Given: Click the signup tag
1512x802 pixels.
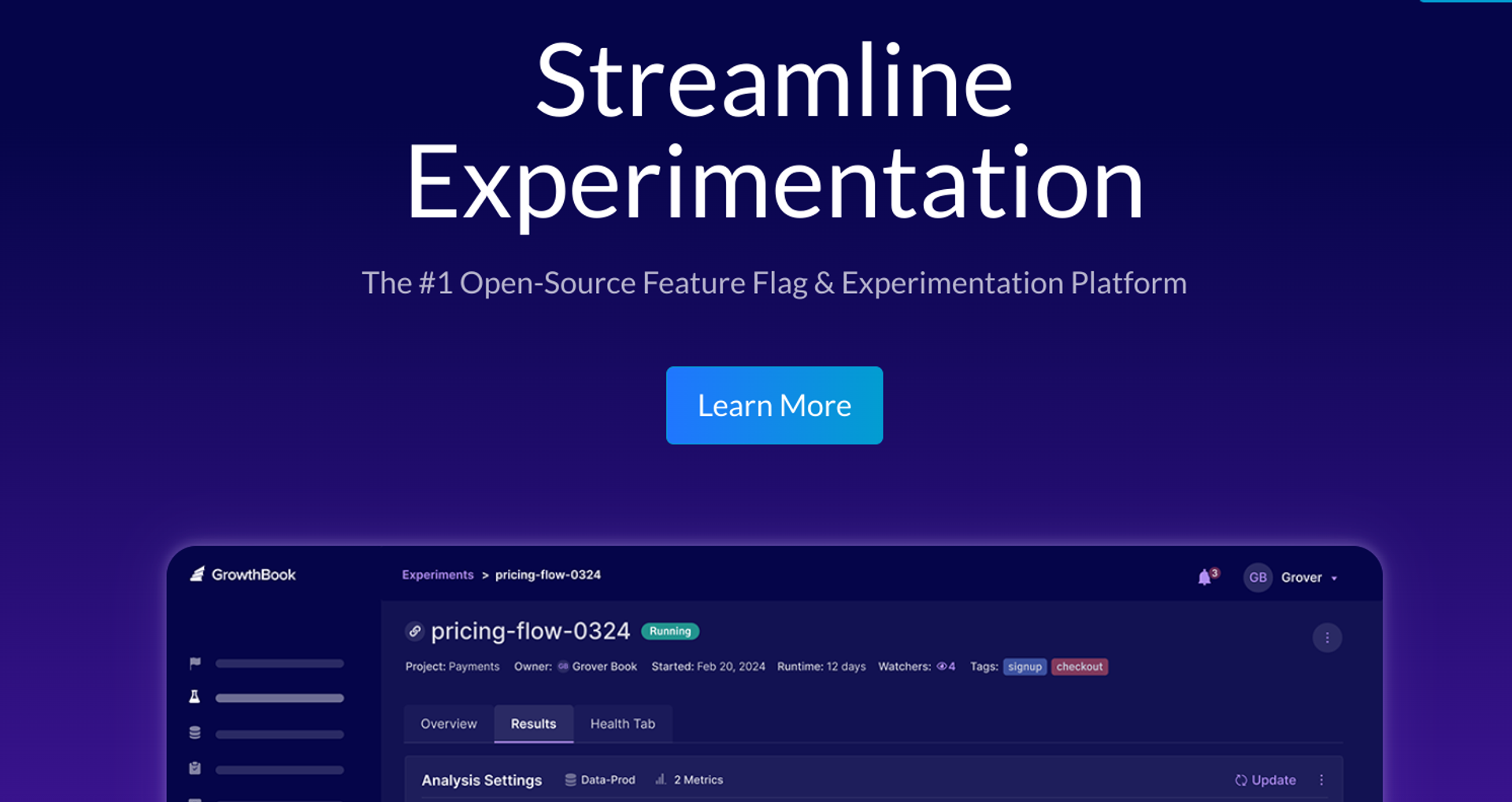Looking at the screenshot, I should coord(1025,666).
